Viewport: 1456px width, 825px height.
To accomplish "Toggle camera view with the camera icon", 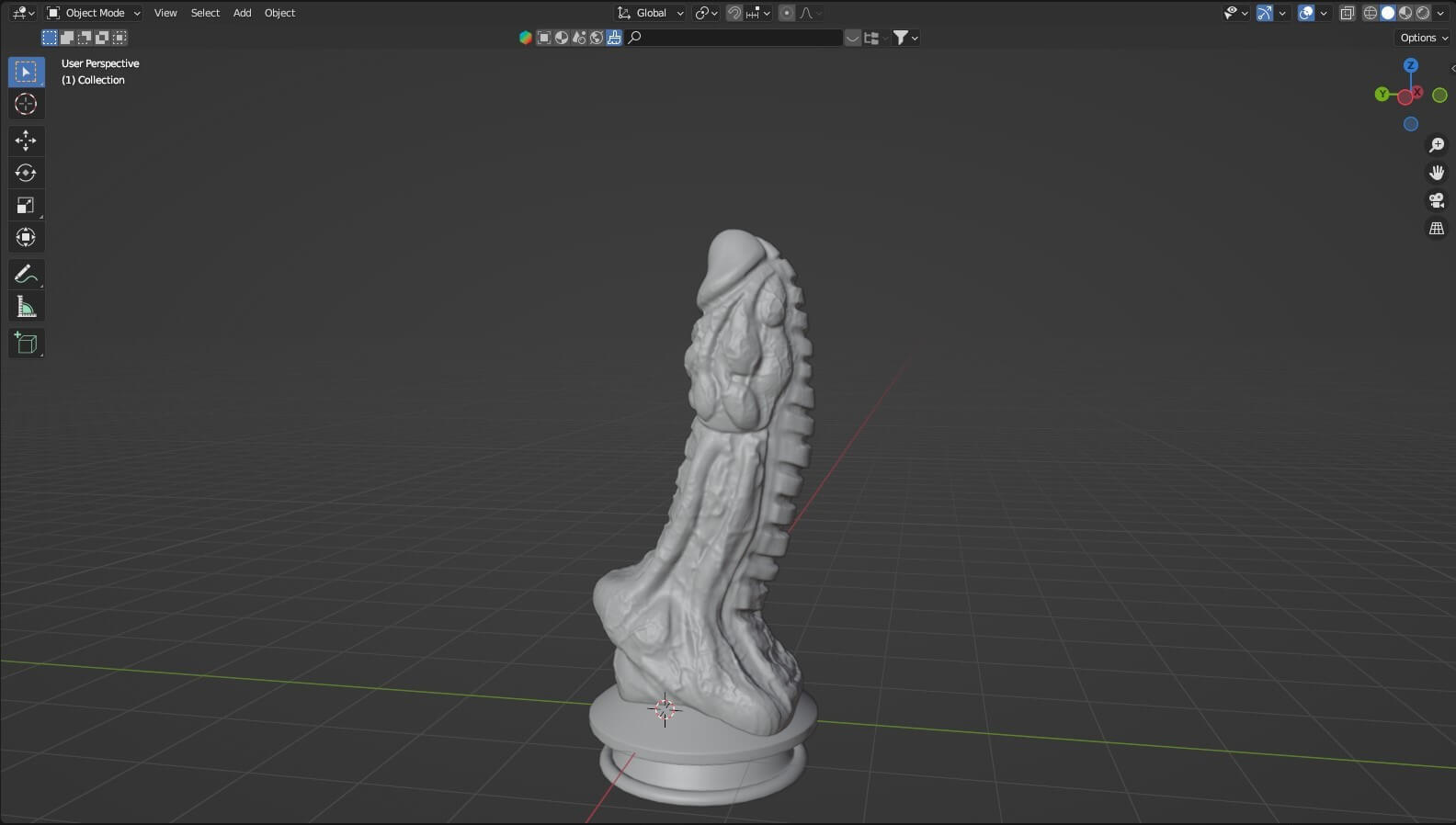I will (1436, 200).
